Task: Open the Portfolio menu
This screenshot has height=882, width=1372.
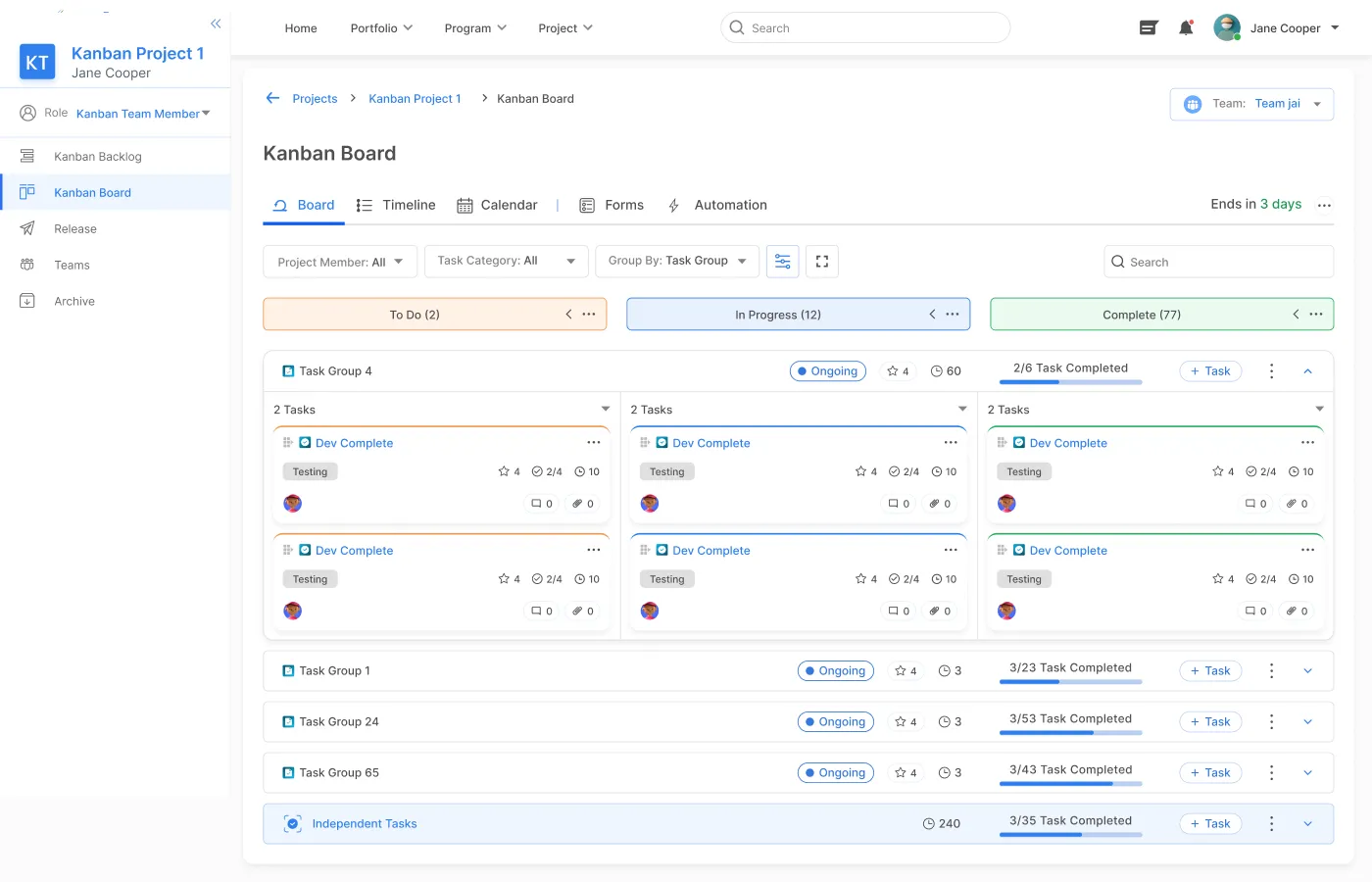Action: [x=381, y=28]
